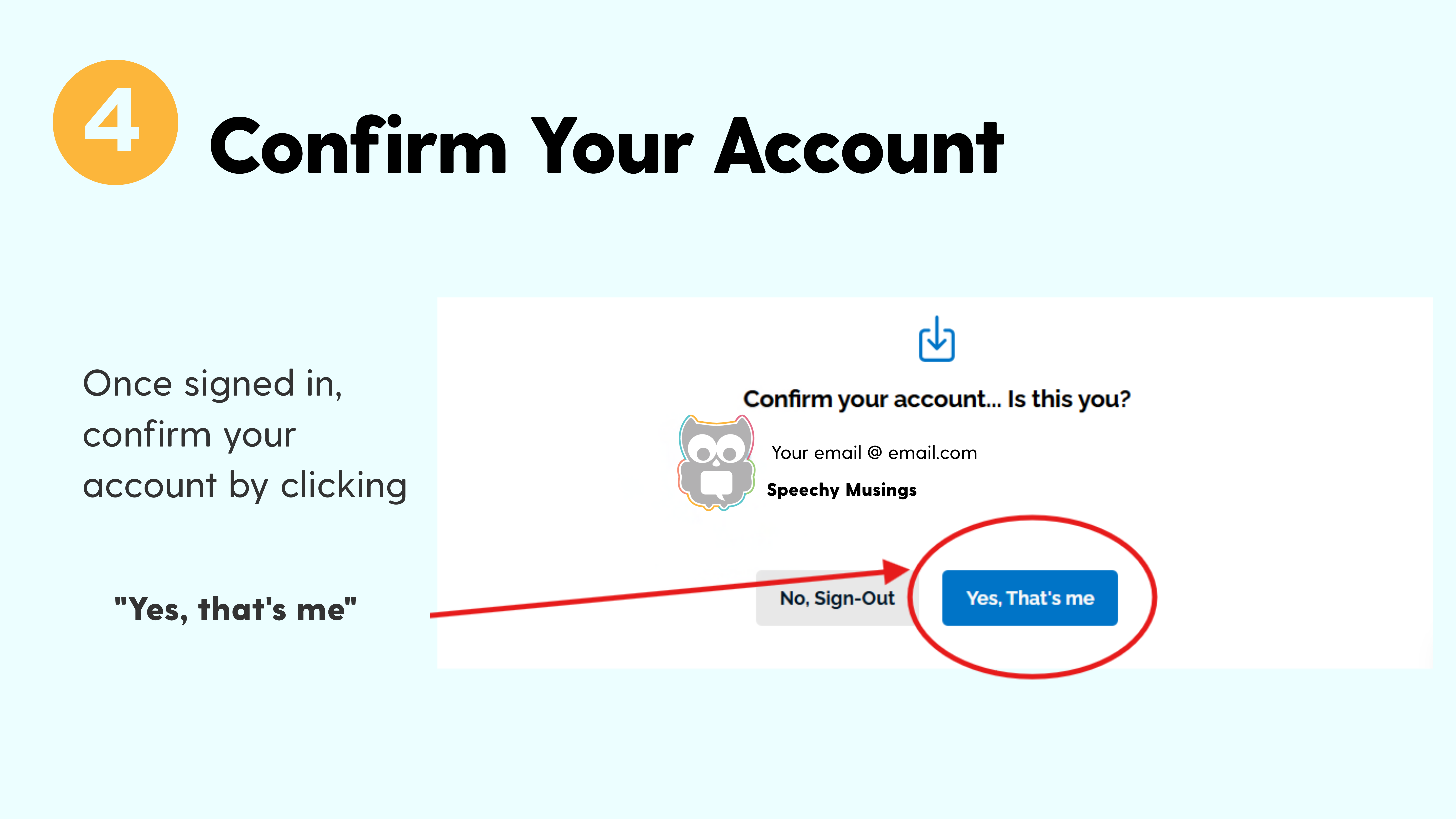Select the gray owl avatar image
Image resolution: width=1456 pixels, height=819 pixels.
(716, 462)
